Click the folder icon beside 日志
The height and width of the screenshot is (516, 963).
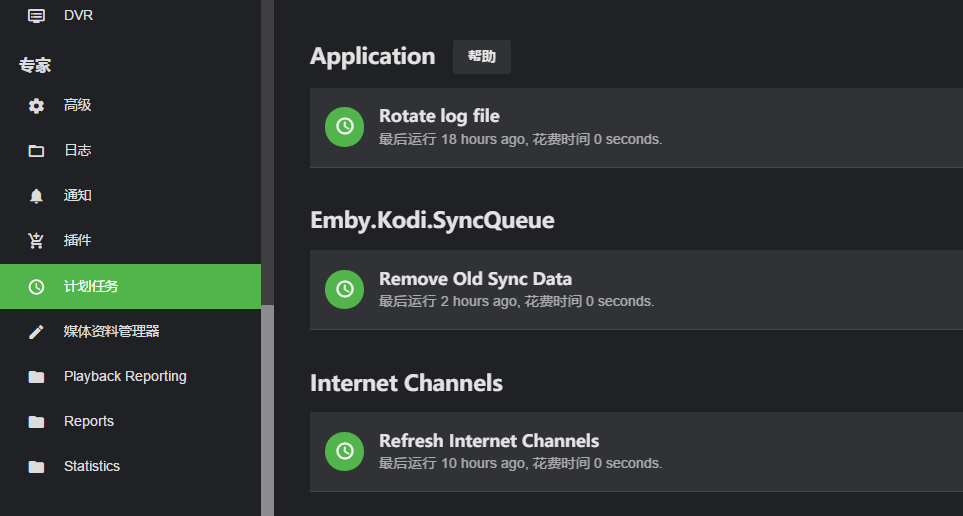[x=36, y=151]
